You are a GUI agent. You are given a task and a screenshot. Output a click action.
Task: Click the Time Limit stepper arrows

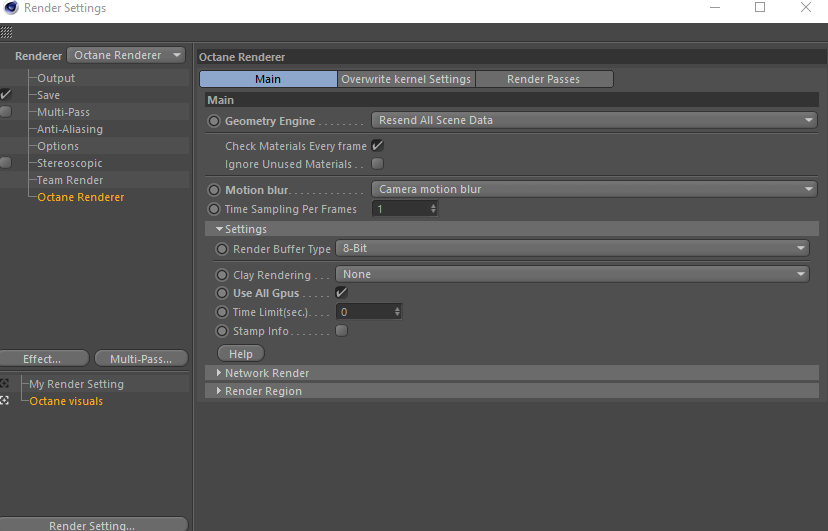click(x=397, y=312)
